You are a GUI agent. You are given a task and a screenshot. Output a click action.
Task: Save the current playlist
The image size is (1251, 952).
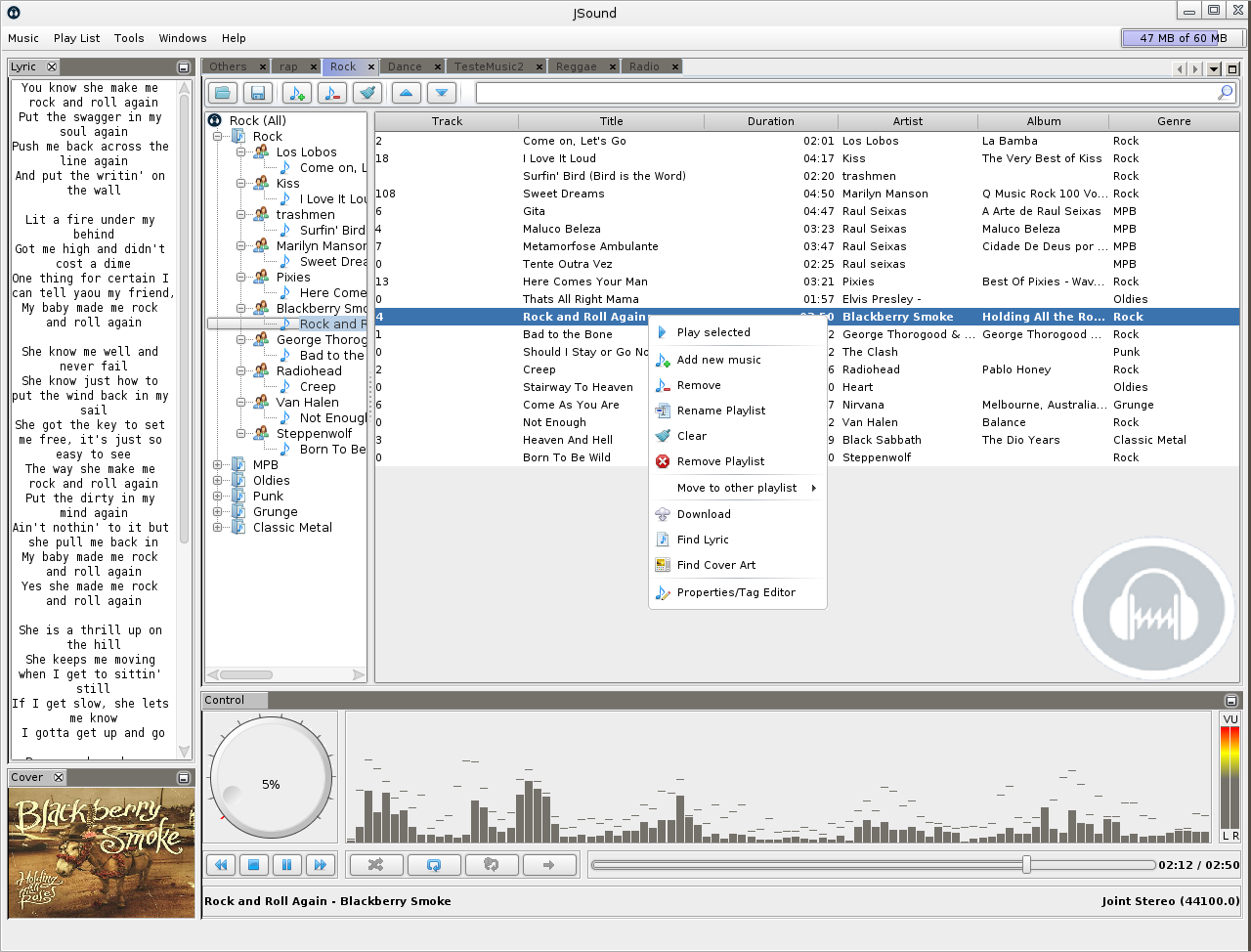pyautogui.click(x=257, y=92)
